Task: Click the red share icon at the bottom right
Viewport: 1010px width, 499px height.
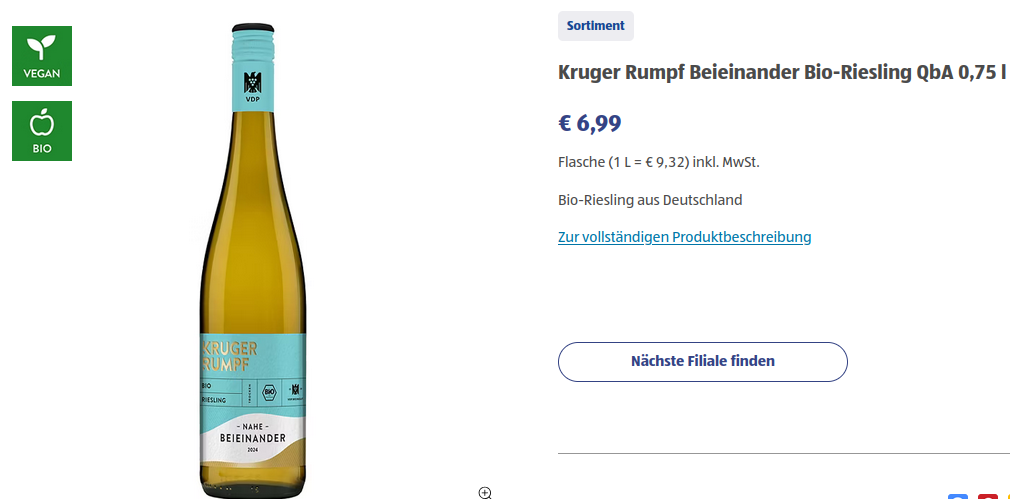Action: coord(988,496)
